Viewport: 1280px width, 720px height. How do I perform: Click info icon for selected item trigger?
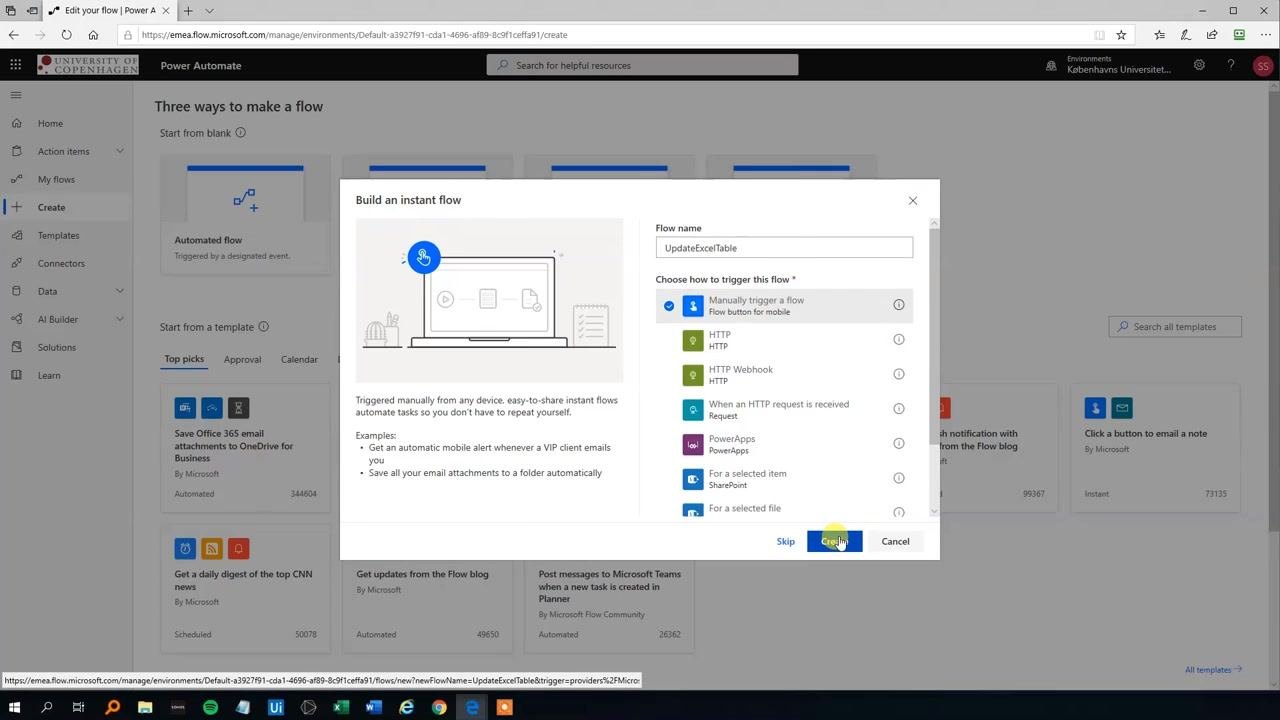[898, 478]
